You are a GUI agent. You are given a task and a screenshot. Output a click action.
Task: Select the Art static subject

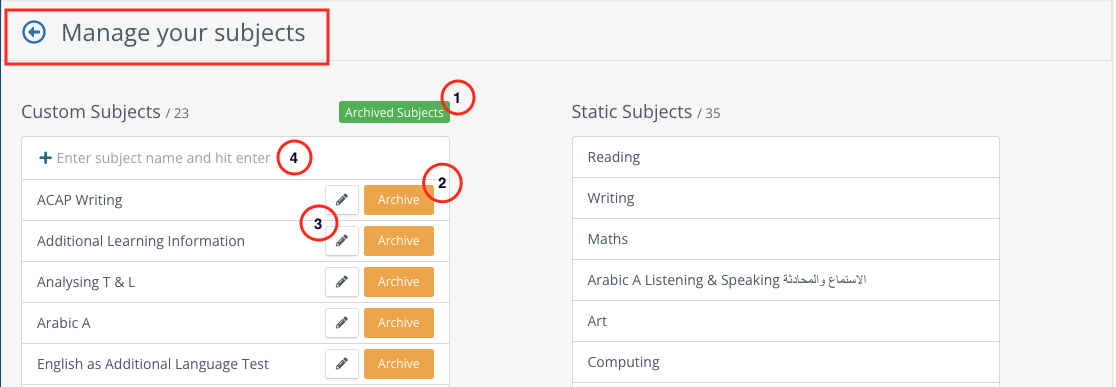pyautogui.click(x=786, y=321)
